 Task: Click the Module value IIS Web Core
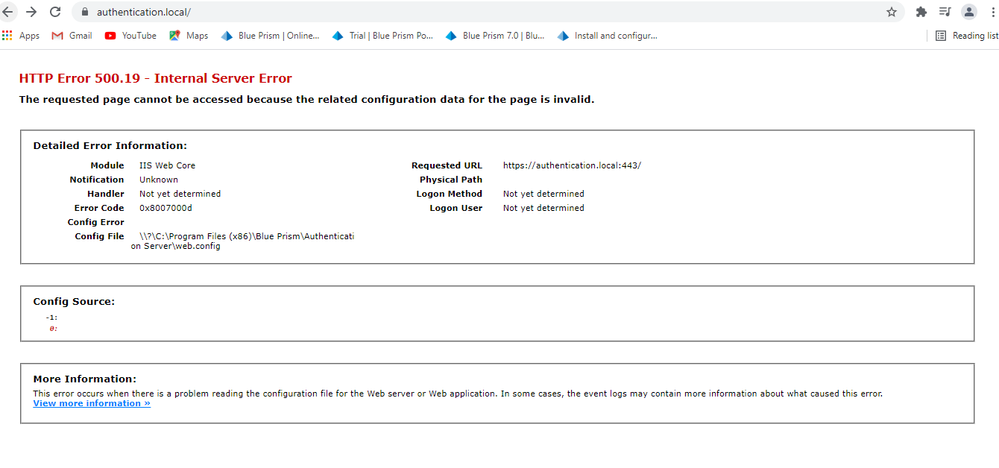[168, 166]
